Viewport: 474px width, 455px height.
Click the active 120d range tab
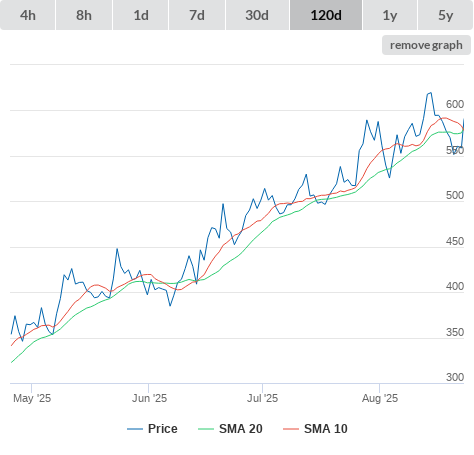326,15
